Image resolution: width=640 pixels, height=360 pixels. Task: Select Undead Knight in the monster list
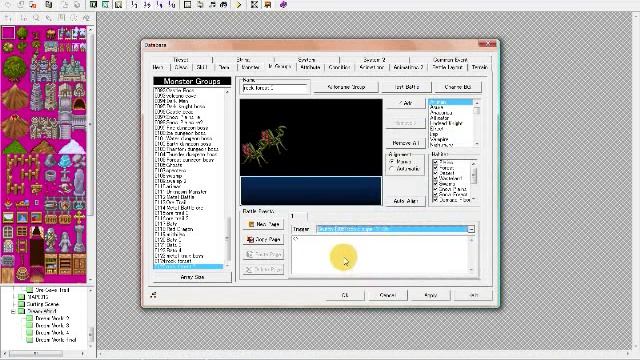click(x=446, y=123)
